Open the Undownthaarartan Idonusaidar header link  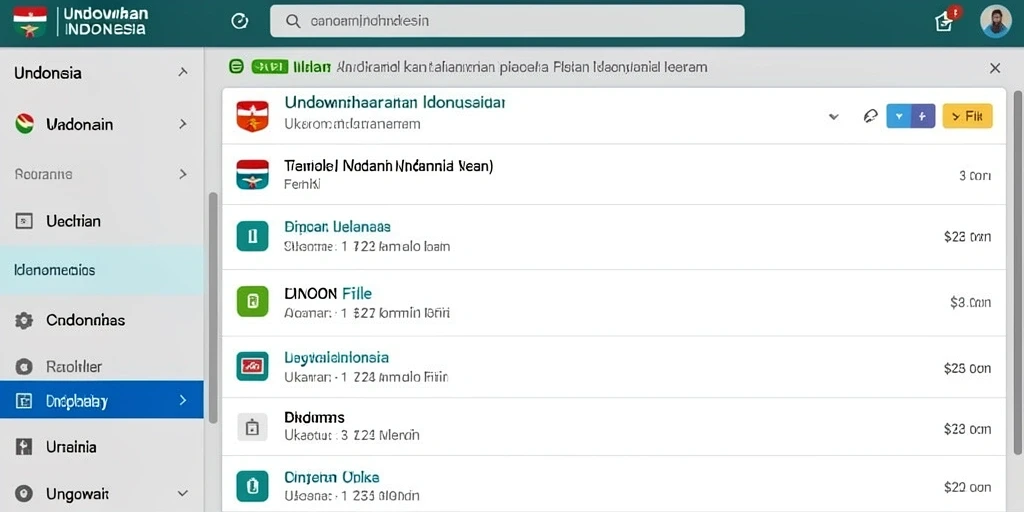click(395, 103)
